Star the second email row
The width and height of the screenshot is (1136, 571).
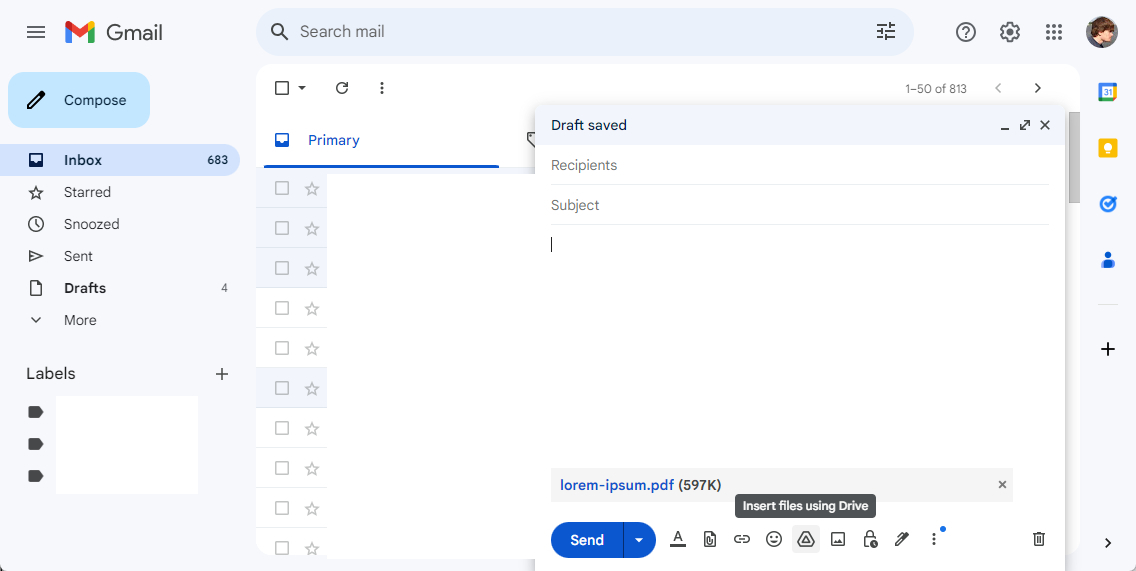(312, 228)
